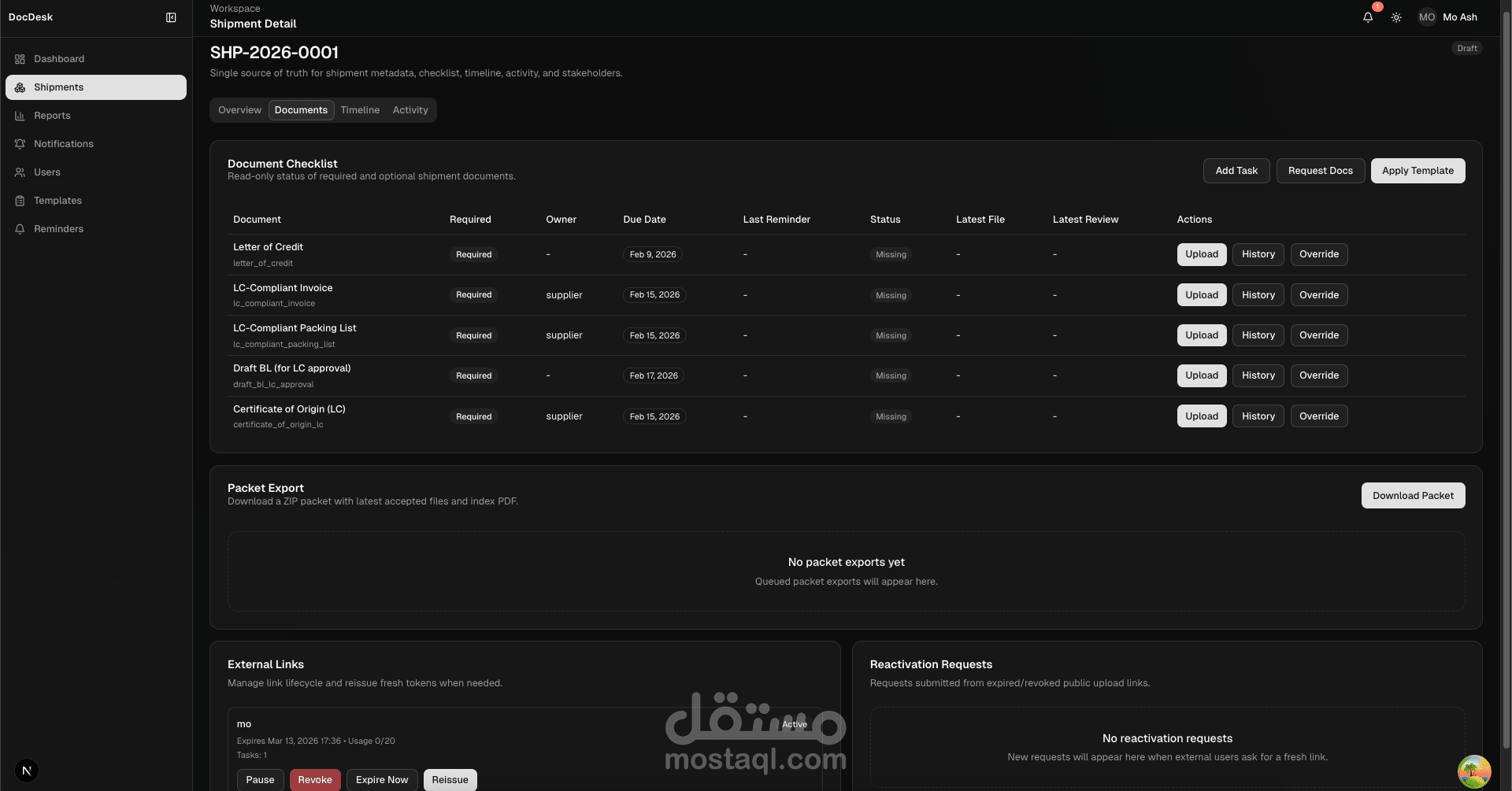Open History for LC-Compliant Packing List

(1258, 335)
